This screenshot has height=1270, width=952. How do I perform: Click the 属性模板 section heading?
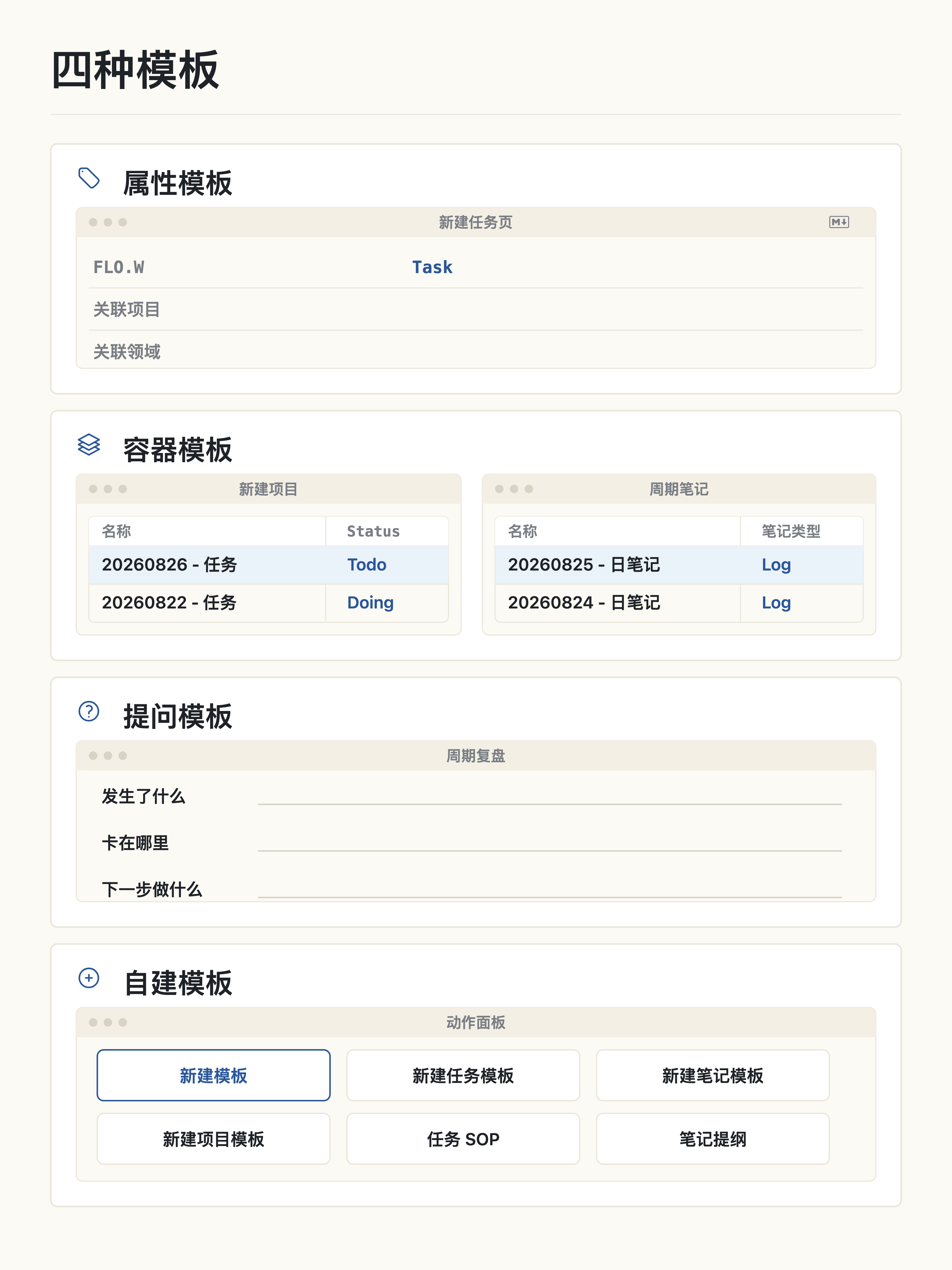pos(178,183)
